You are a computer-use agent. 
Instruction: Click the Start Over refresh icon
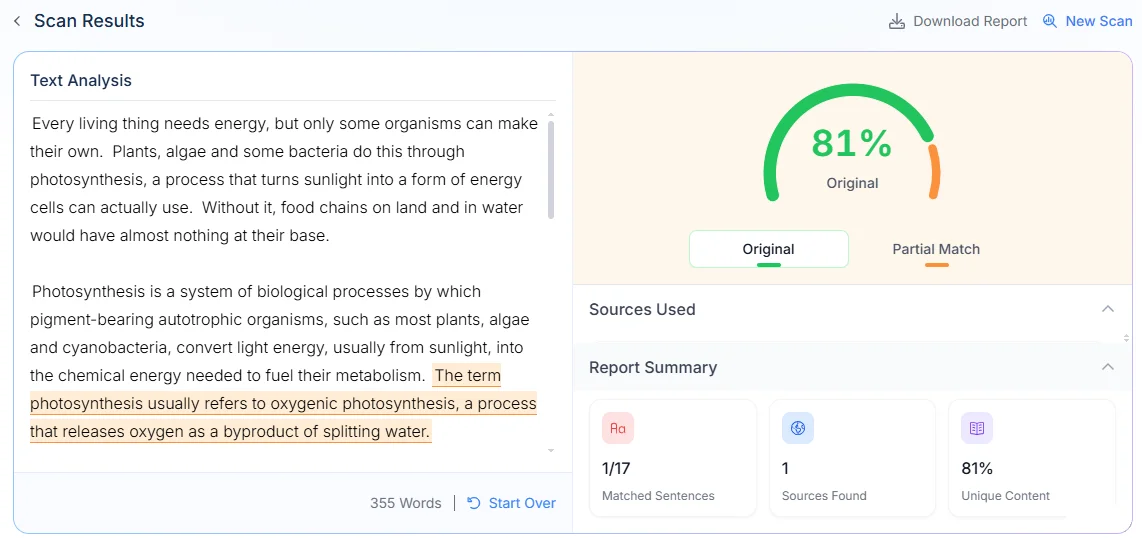473,503
